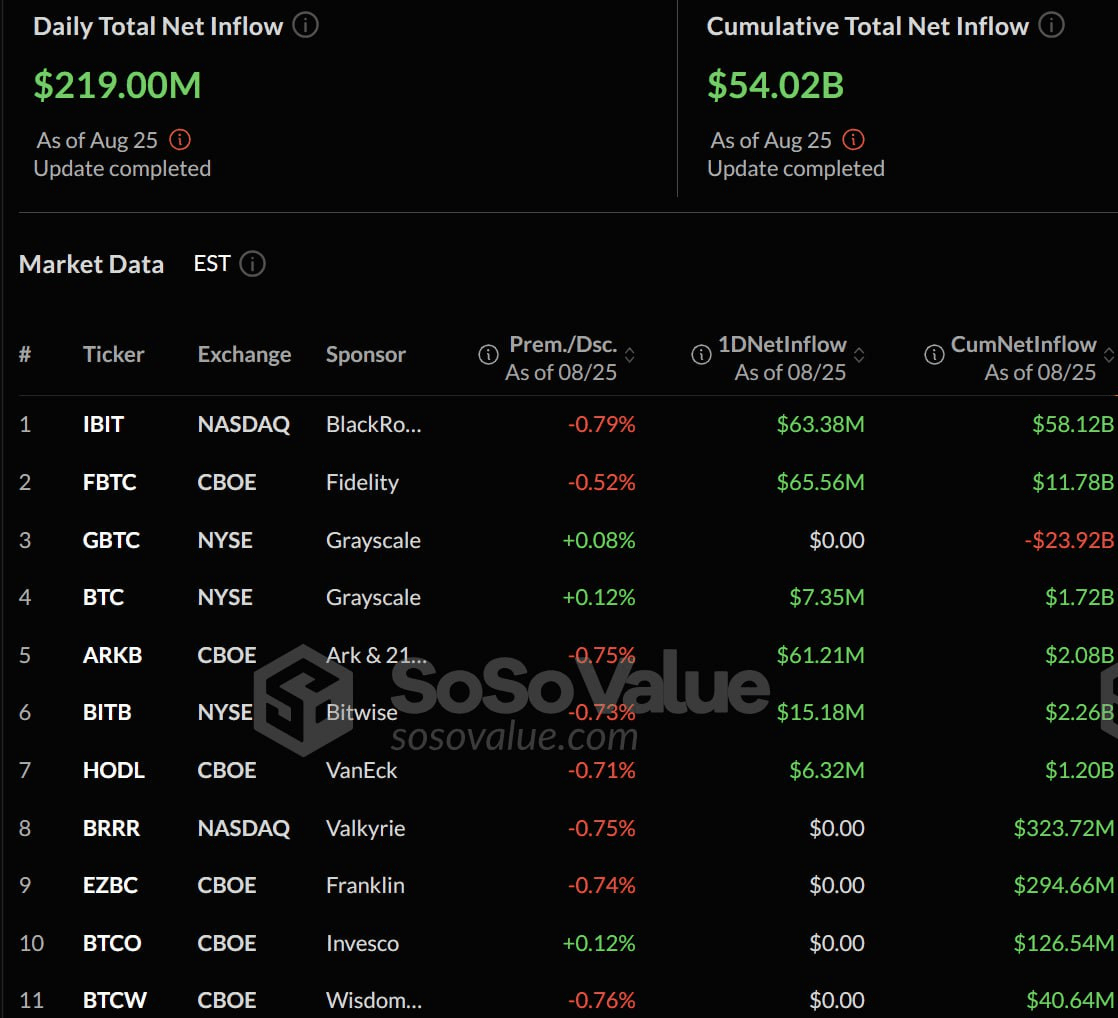Click Ark & 21... sponsor cell
Screen dimensions: 1118x1018
376,655
